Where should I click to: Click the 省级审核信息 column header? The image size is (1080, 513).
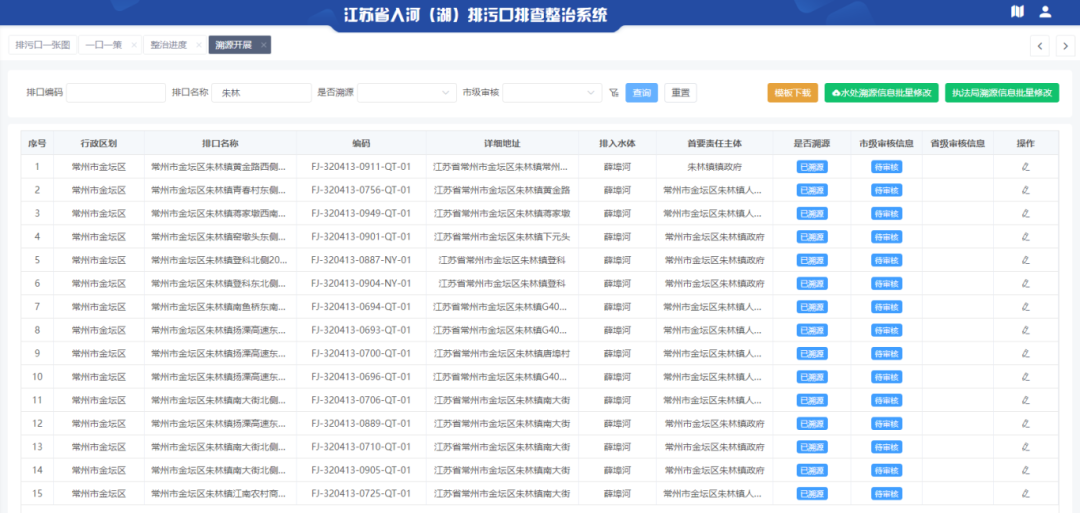(x=957, y=143)
